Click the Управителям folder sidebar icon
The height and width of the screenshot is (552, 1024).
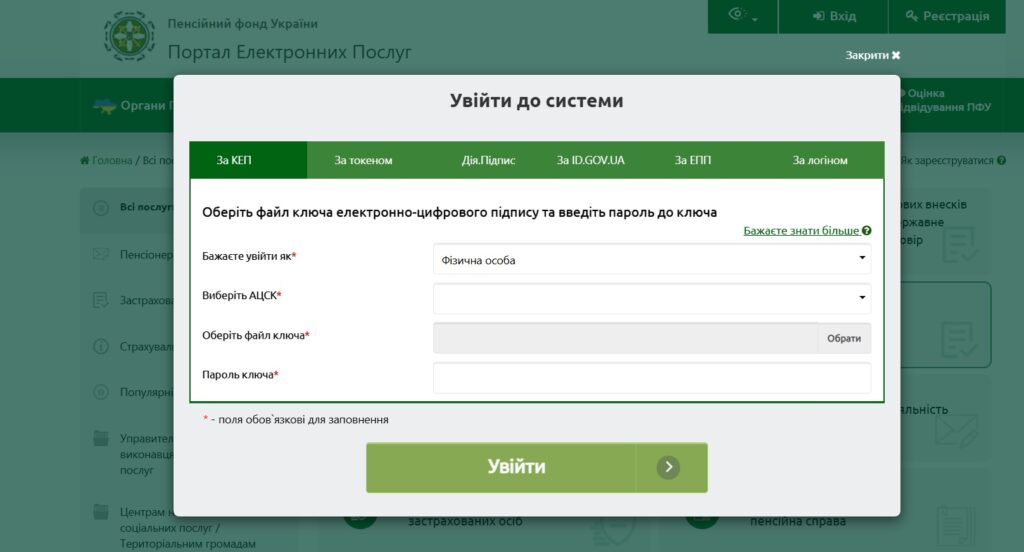(x=101, y=438)
